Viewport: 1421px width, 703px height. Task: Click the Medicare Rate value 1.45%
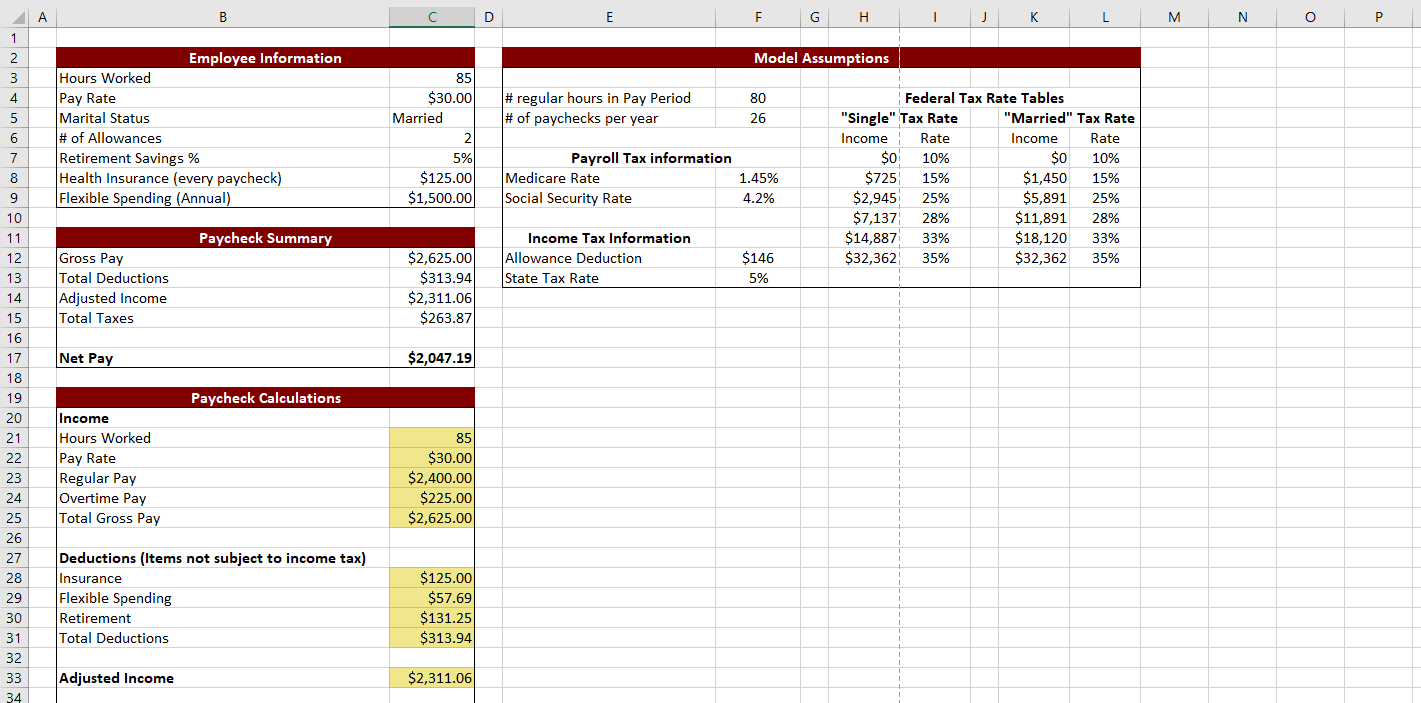click(758, 178)
